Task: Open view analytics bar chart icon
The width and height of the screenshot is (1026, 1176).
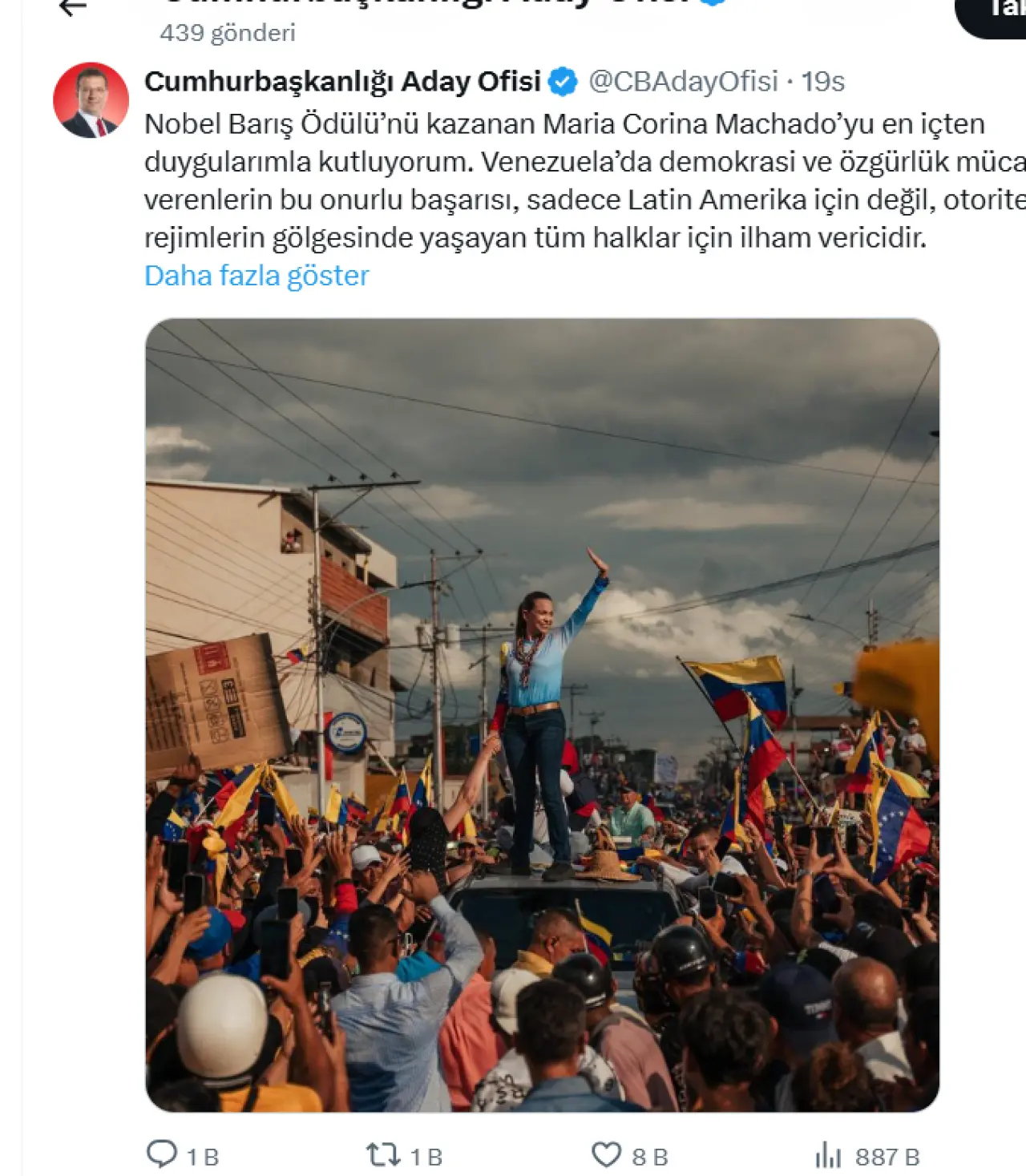Action: (x=828, y=1156)
